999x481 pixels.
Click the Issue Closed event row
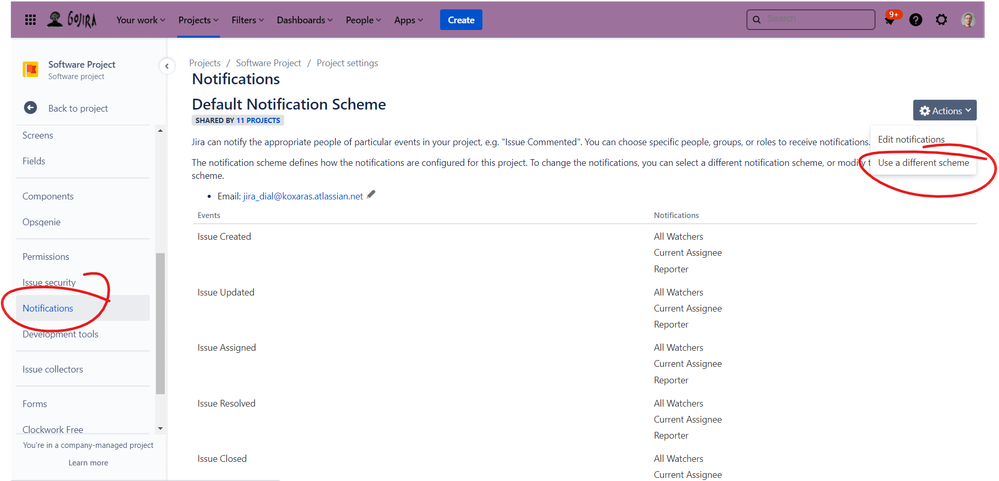point(584,466)
